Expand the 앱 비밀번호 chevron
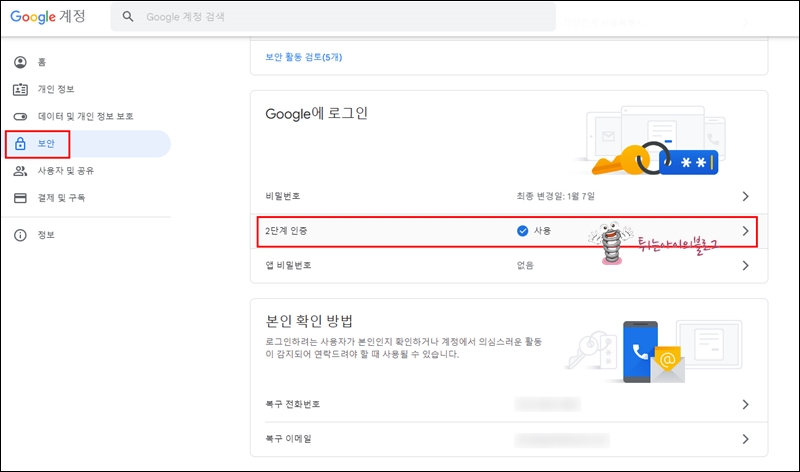 (x=745, y=265)
